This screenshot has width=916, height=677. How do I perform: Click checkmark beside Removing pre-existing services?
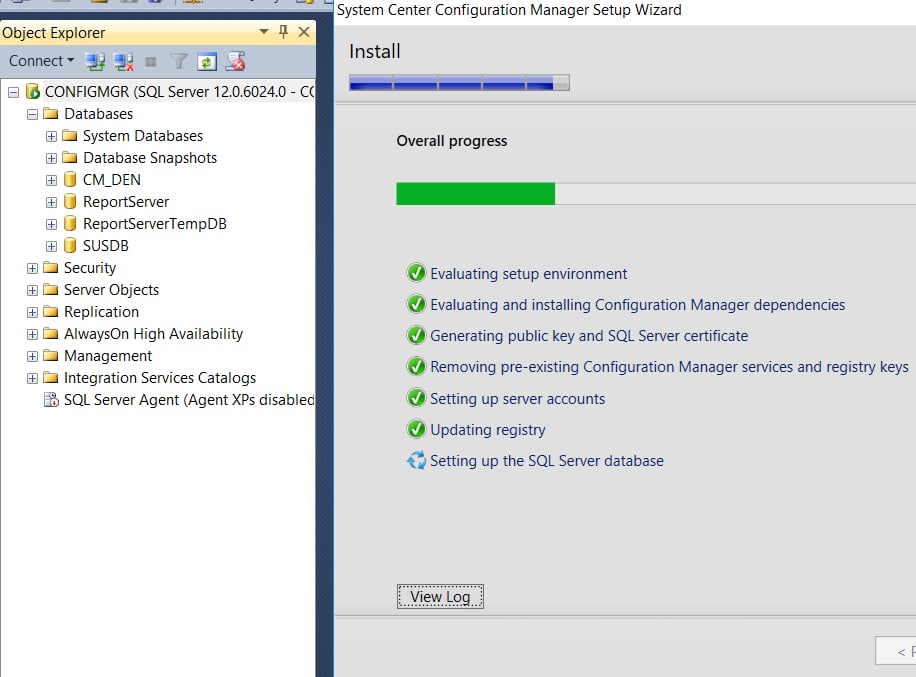[x=416, y=366]
